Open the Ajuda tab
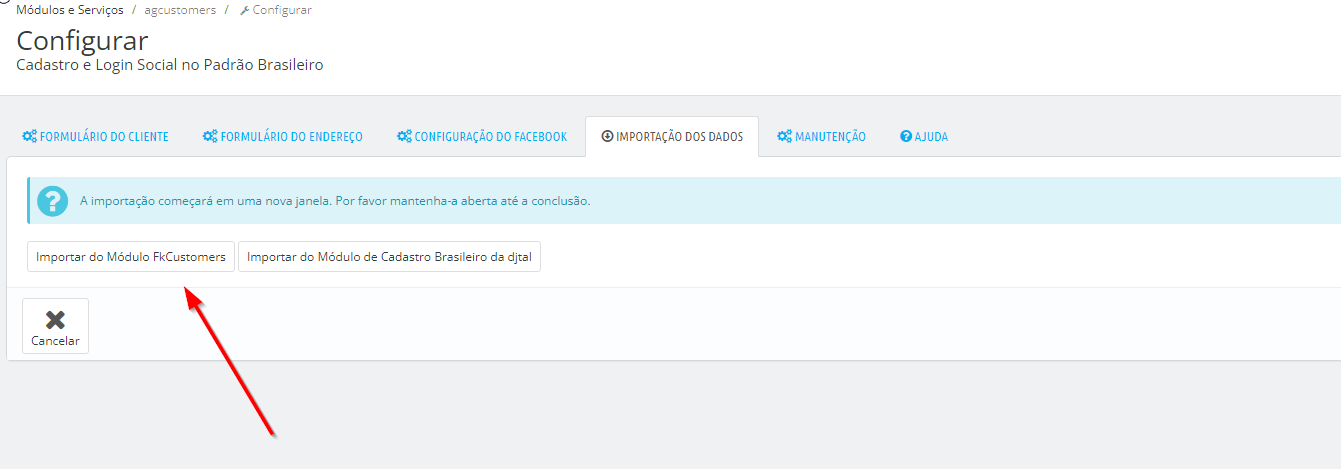Screen dimensions: 1341x469 click(x=923, y=137)
